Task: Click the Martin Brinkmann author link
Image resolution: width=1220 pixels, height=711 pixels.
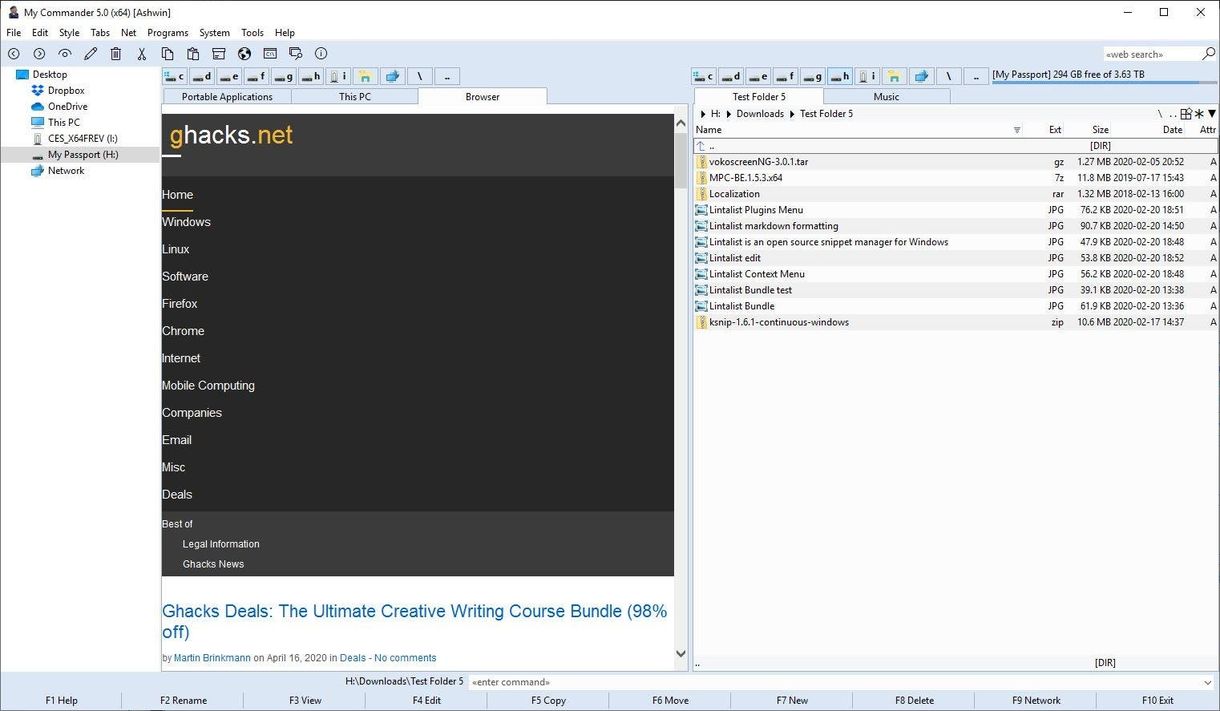Action: click(x=212, y=658)
